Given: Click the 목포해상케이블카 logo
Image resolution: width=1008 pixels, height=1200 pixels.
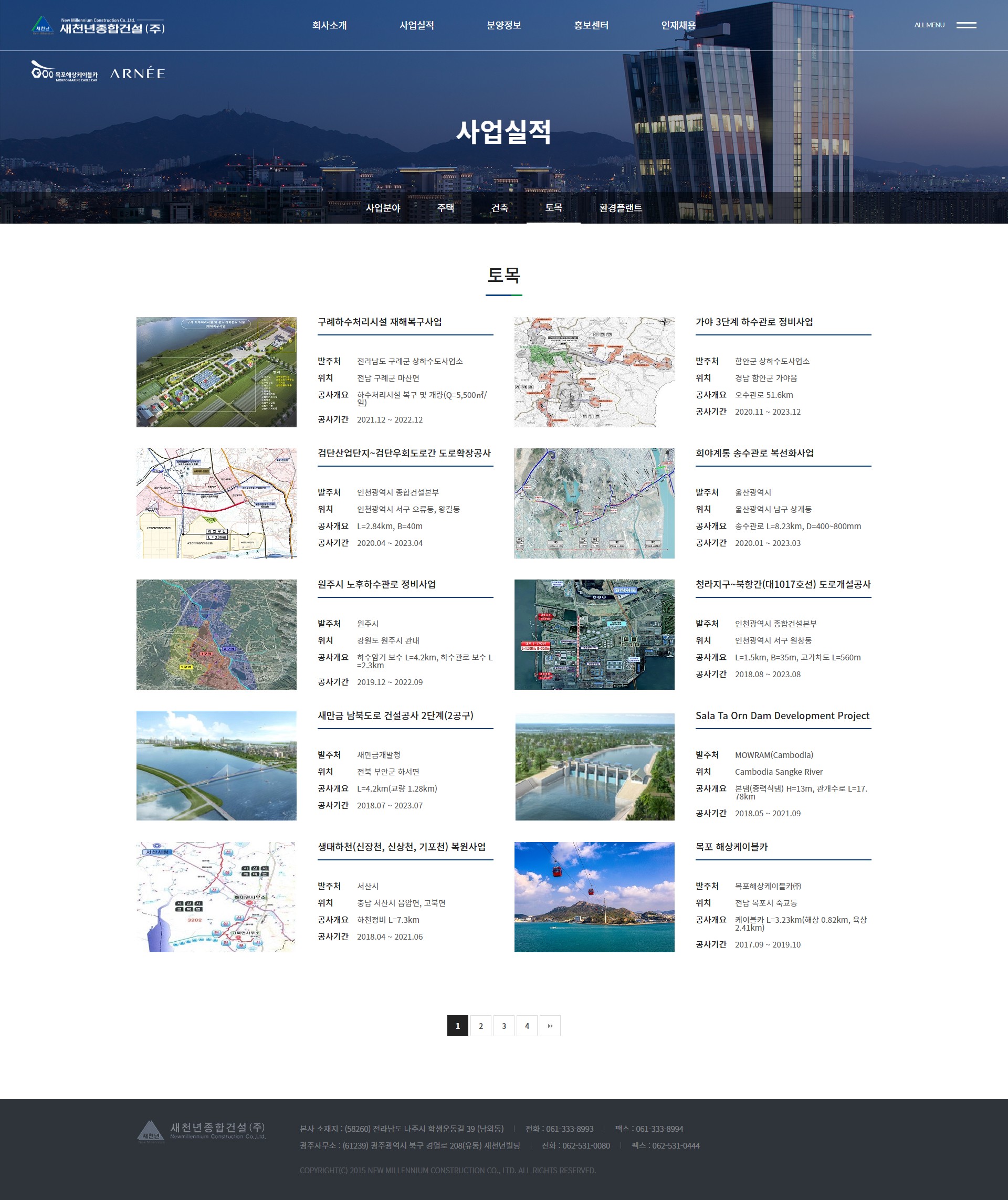Looking at the screenshot, I should [64, 71].
